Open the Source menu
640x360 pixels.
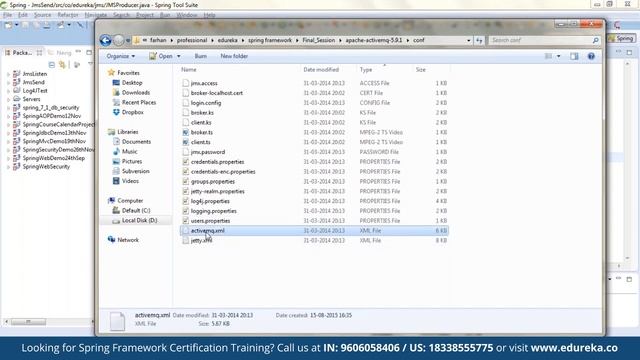tap(42, 15)
